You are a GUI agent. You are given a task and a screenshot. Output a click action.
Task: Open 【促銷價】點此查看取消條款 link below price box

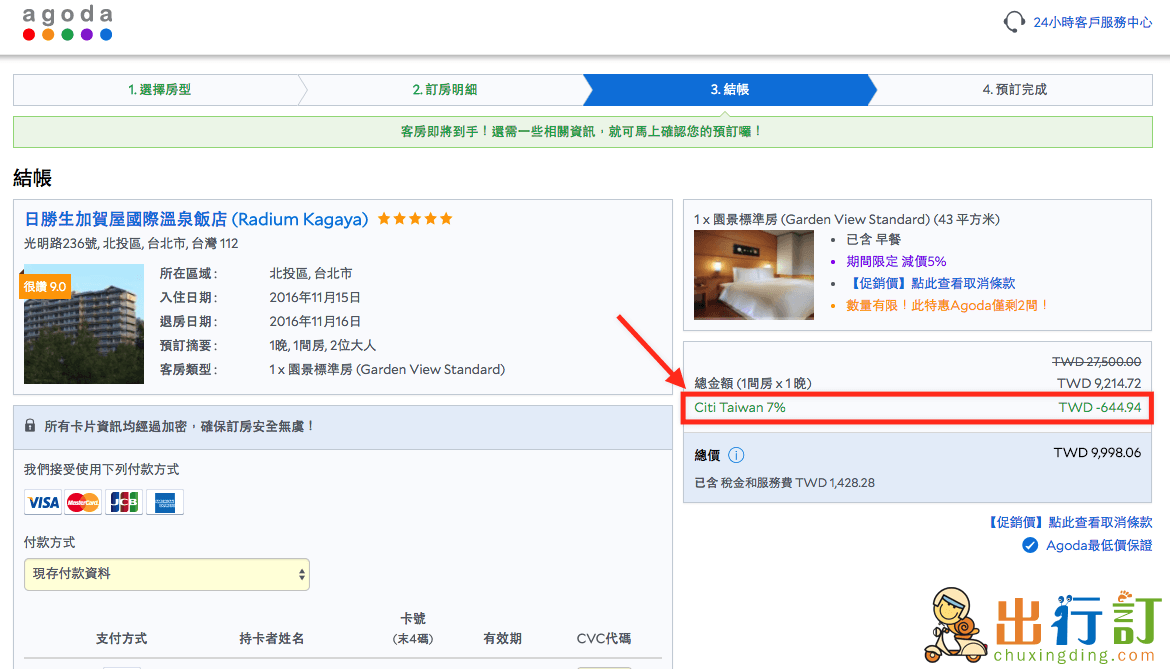[1069, 522]
